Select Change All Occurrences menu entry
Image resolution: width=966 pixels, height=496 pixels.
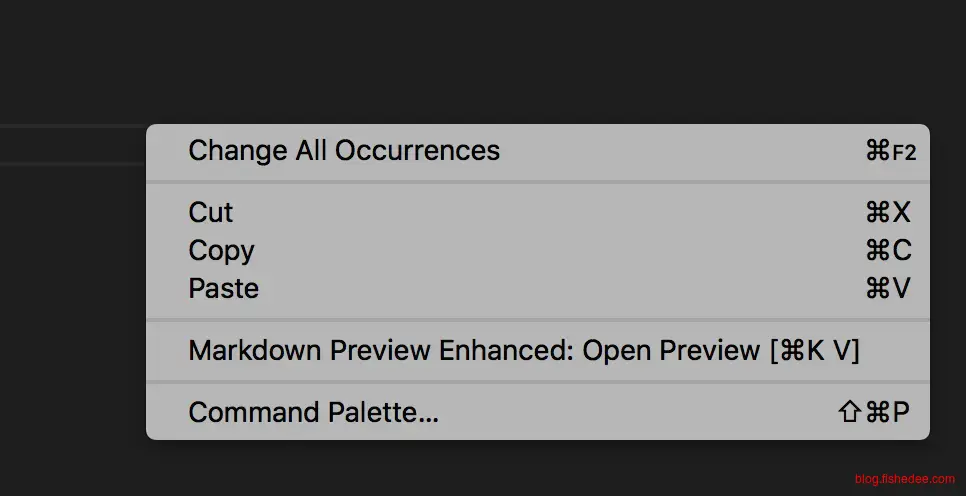(x=344, y=151)
